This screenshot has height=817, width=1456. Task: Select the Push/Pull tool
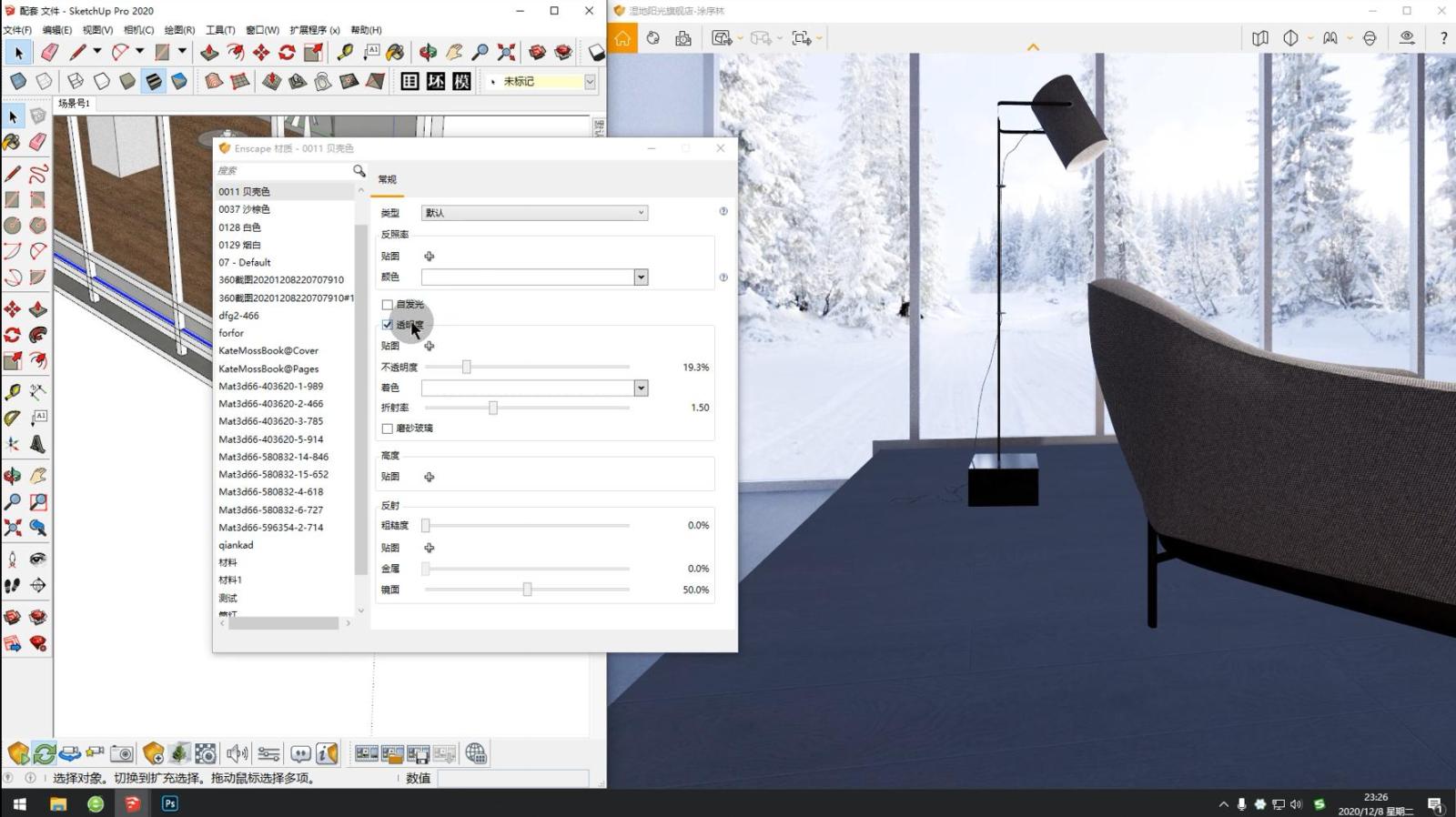click(209, 53)
